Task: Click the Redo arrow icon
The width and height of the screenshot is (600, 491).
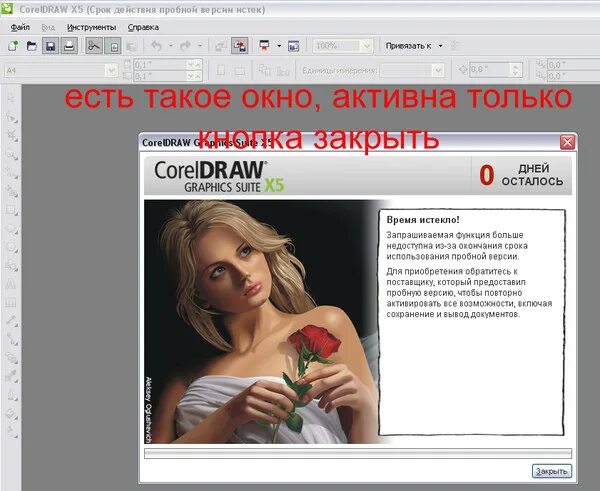Action: click(185, 46)
